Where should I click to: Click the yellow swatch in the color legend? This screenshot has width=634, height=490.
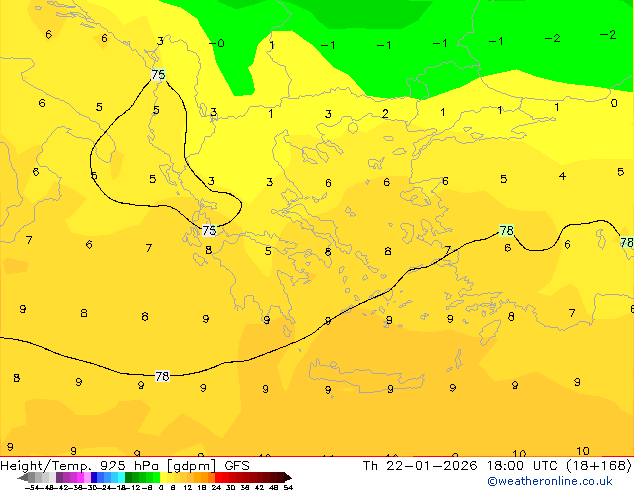click(163, 478)
